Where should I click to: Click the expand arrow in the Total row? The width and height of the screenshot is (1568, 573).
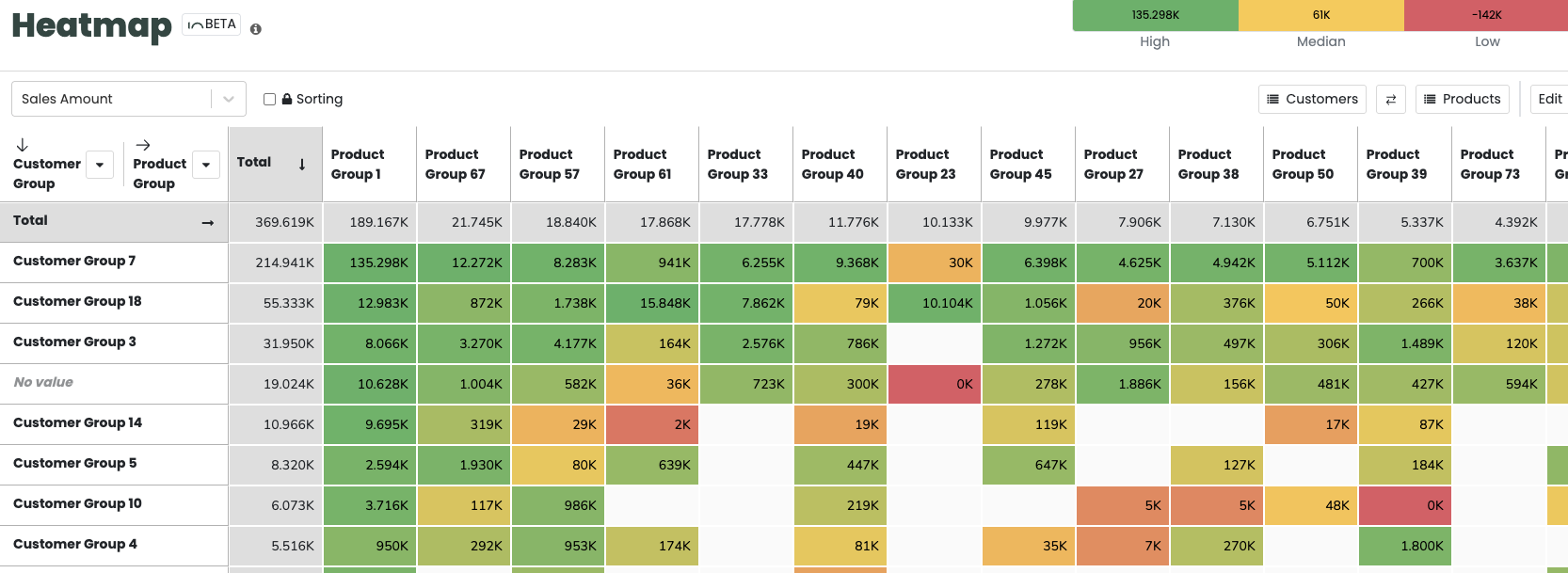208,221
